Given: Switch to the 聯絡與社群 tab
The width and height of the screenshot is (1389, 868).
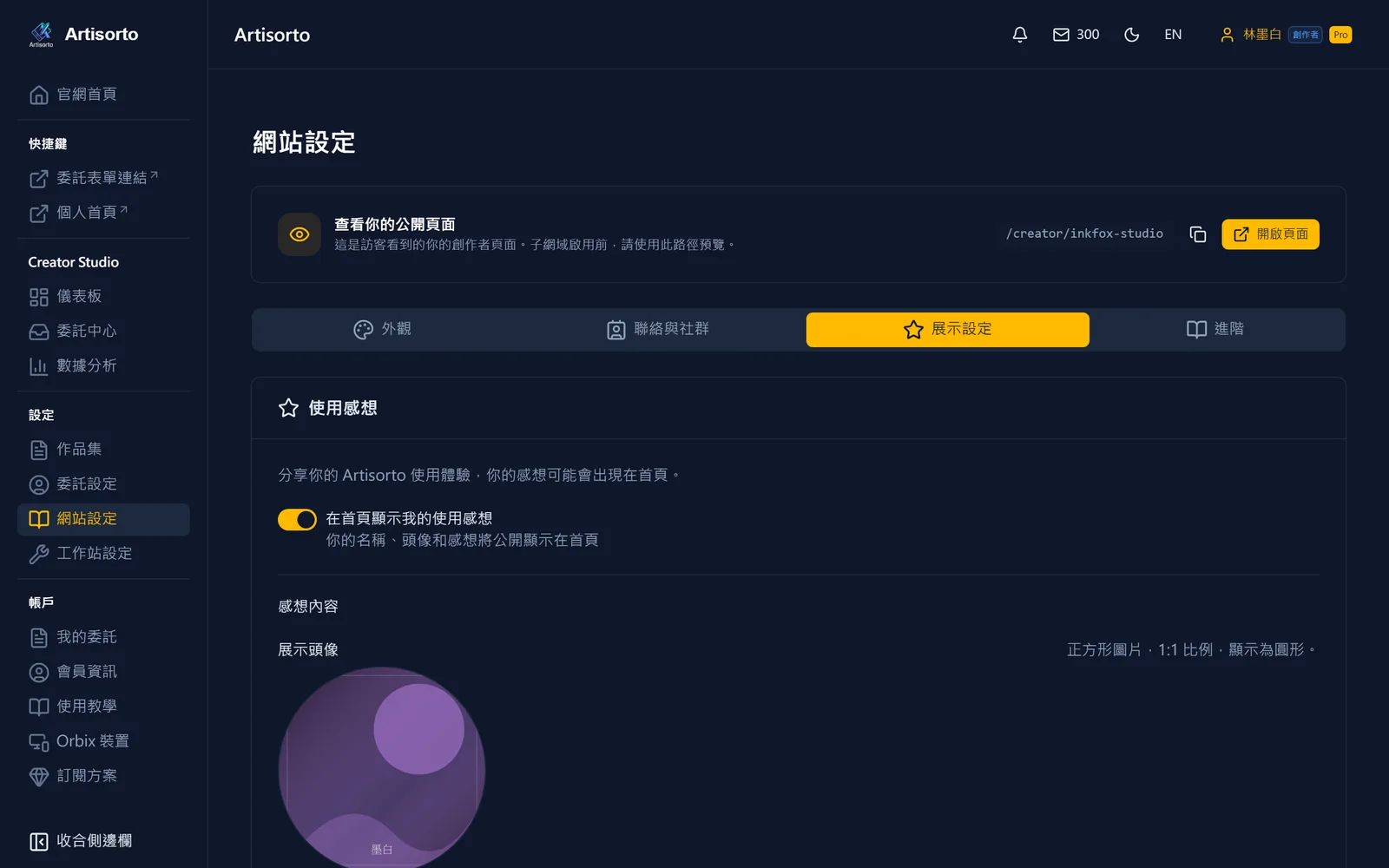Looking at the screenshot, I should [x=658, y=330].
